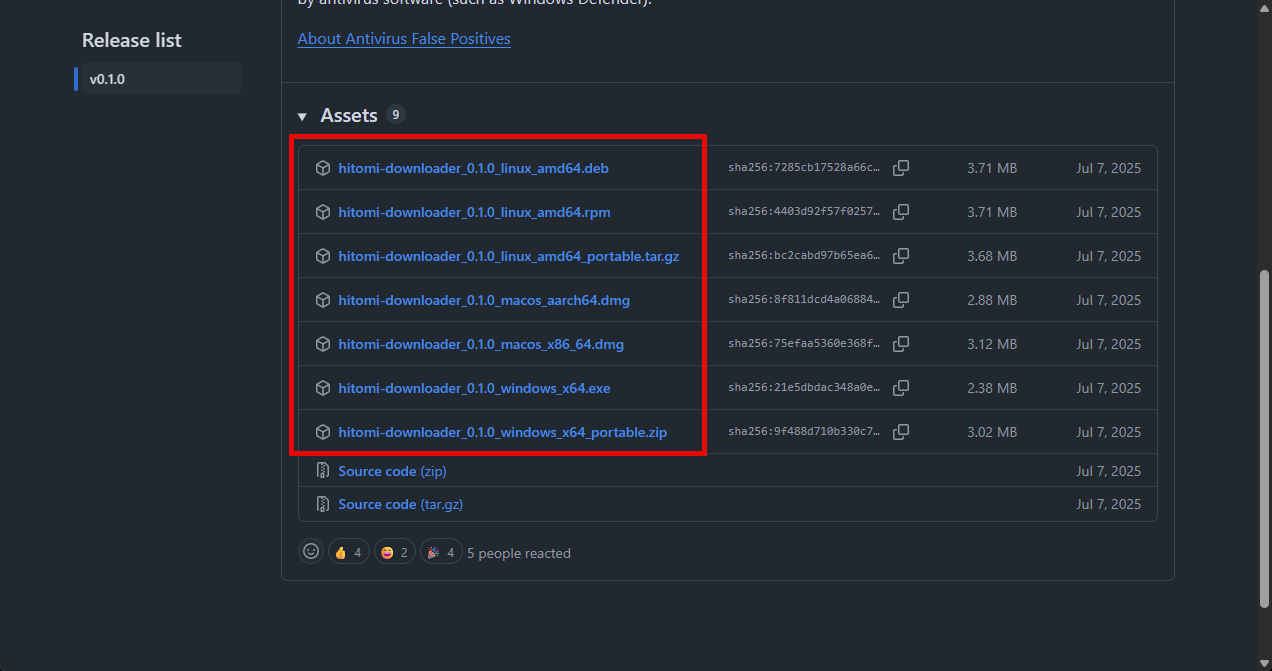This screenshot has width=1272, height=671.
Task: Copy sha256 hash for macos_aarch64.dmg asset
Action: 901,300
